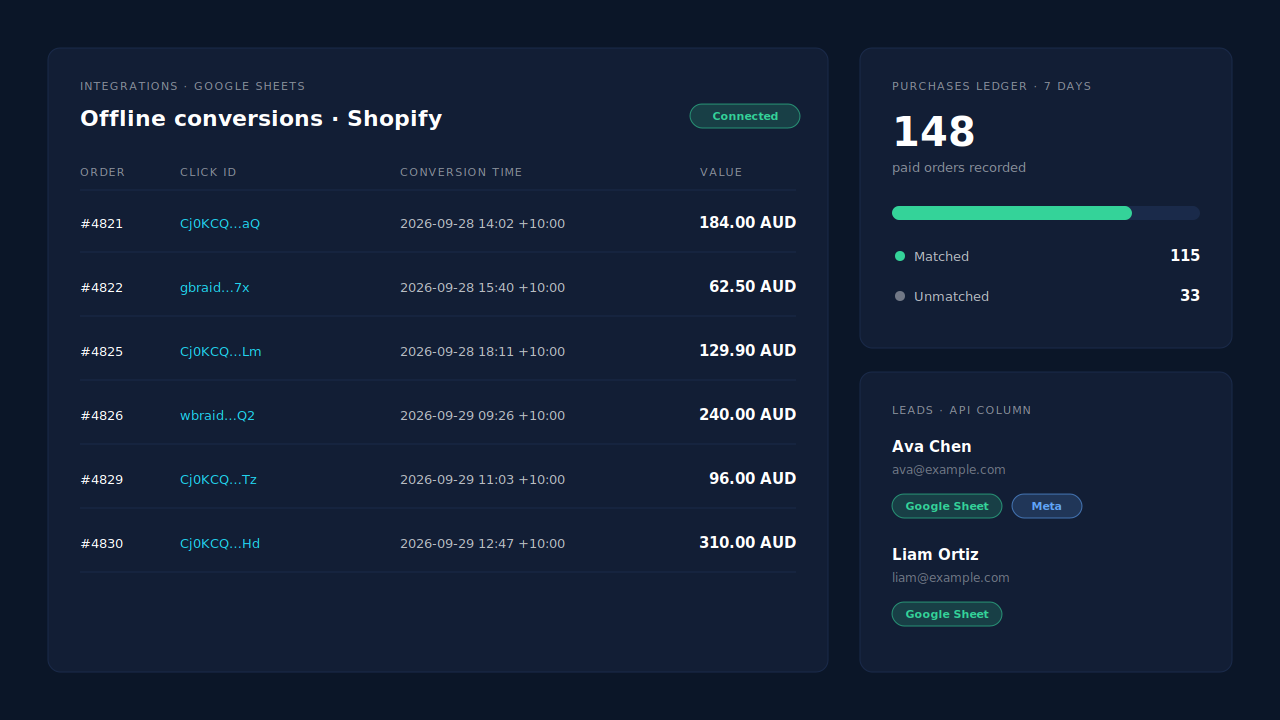The height and width of the screenshot is (720, 1280).
Task: Click conversion time 2026-09-28 14:02 +10:00
Action: point(482,224)
